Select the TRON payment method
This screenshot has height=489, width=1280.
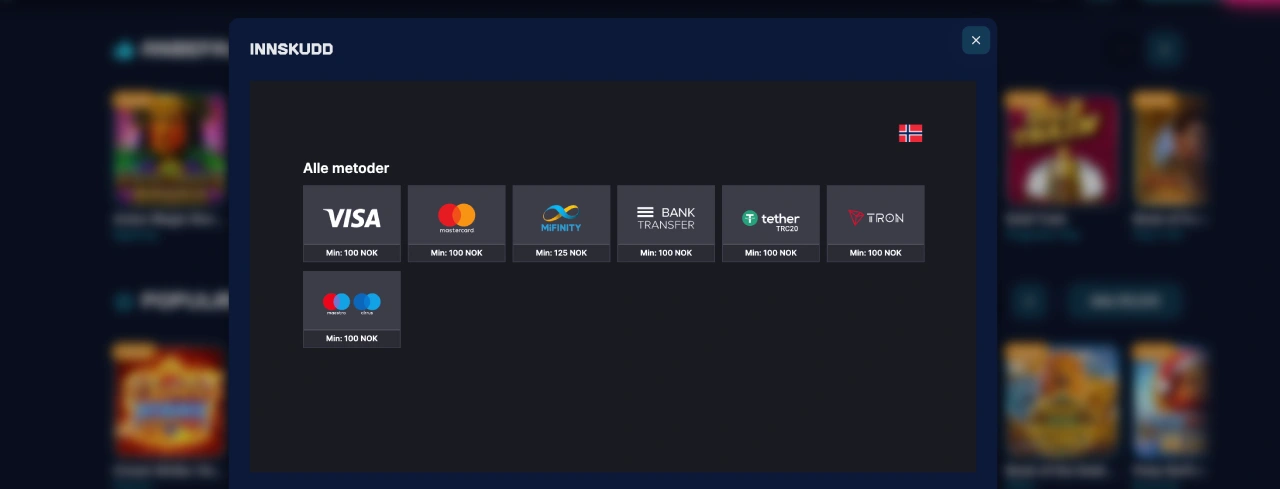point(876,223)
